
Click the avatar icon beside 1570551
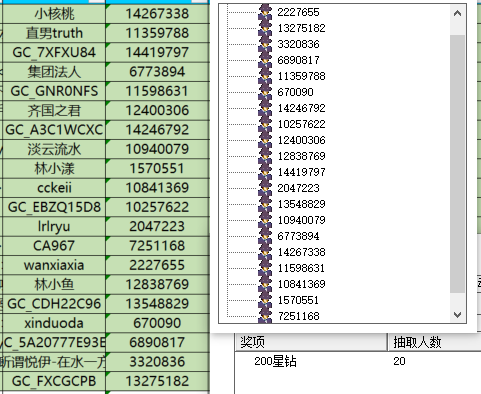(265, 300)
